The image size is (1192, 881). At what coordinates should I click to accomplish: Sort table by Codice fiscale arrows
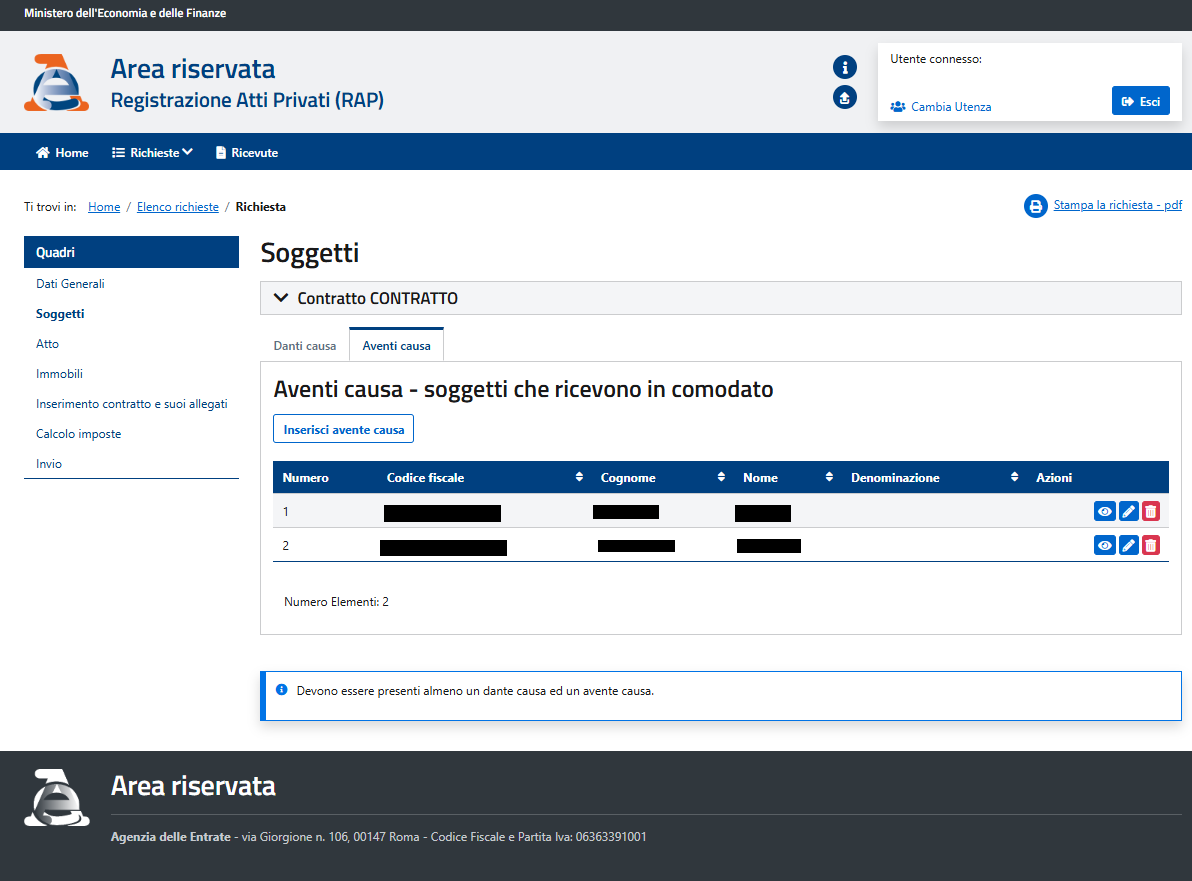tap(579, 477)
